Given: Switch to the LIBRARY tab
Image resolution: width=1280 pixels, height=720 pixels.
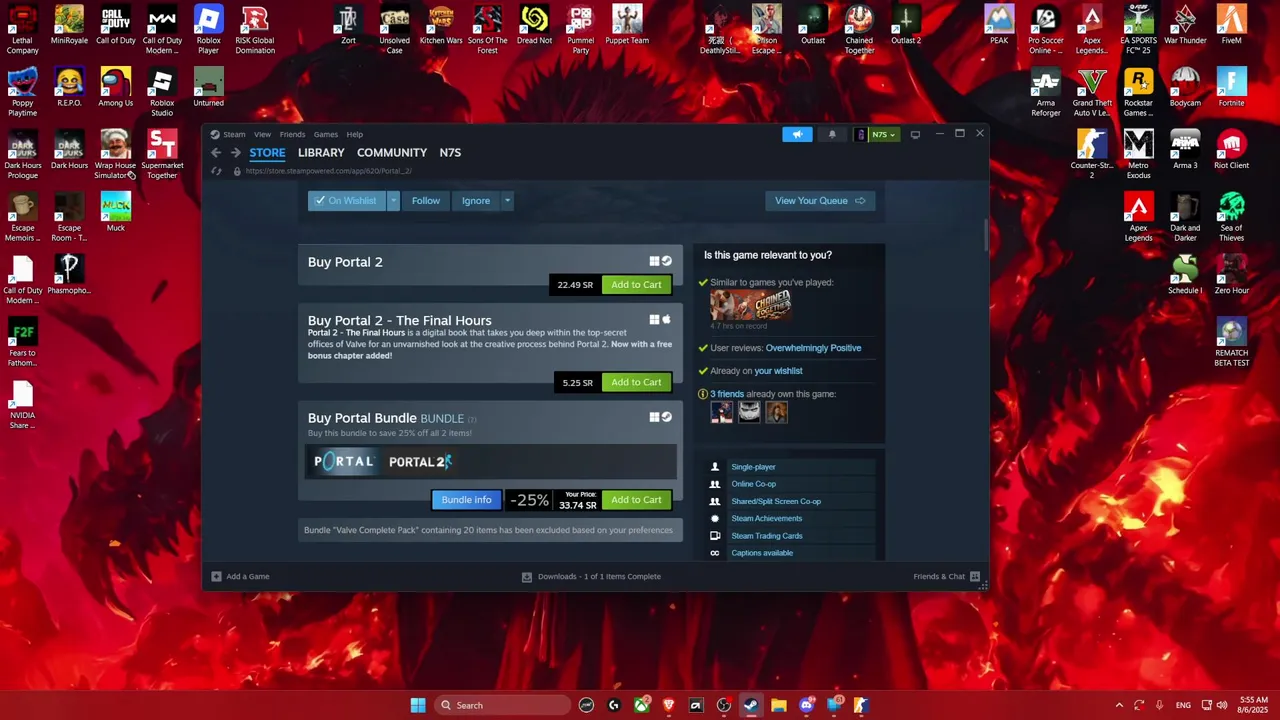Looking at the screenshot, I should coord(321,153).
